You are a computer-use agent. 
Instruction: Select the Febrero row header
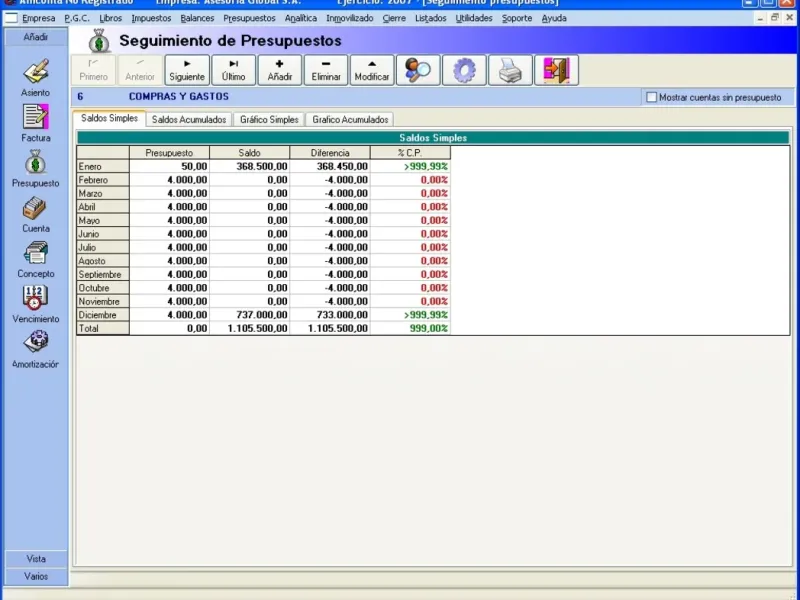click(103, 180)
